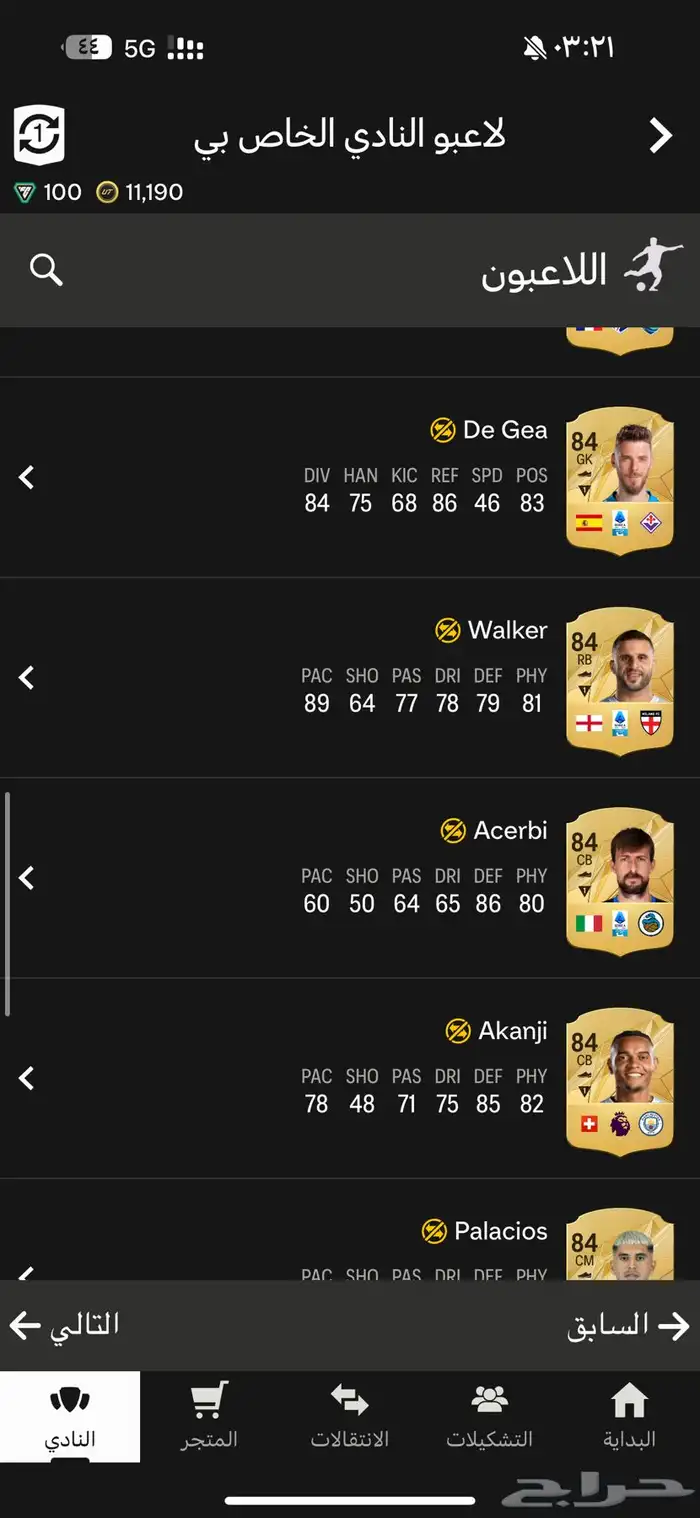
Task: Go back using the header right arrow
Action: (x=660, y=135)
